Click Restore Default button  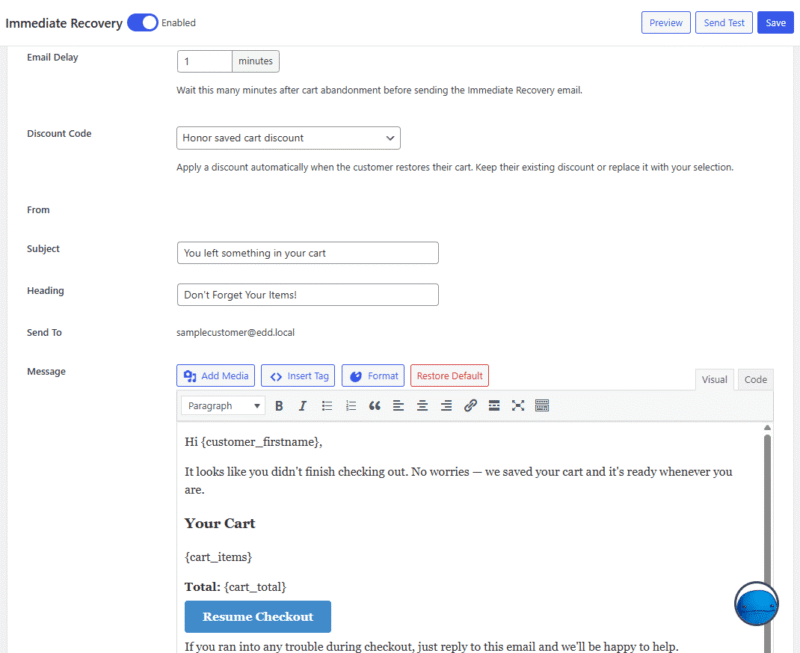pyautogui.click(x=449, y=376)
